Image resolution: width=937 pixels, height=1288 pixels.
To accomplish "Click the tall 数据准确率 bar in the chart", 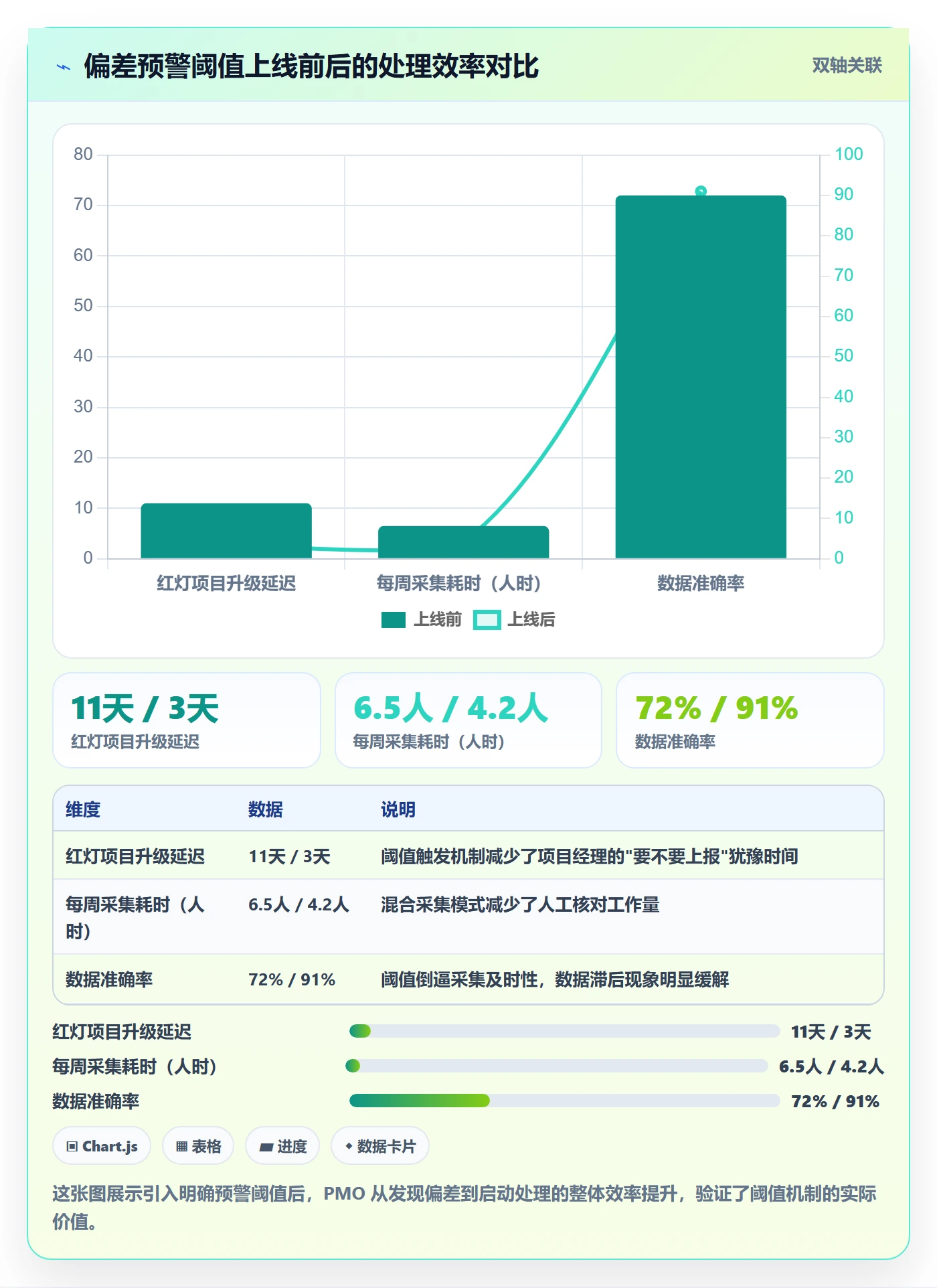I will 701,377.
